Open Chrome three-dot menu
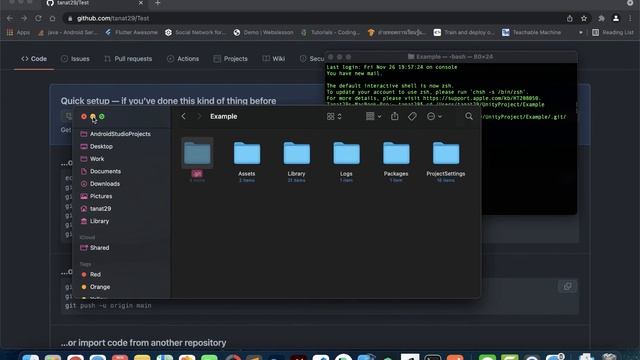The image size is (640, 360). click(631, 18)
